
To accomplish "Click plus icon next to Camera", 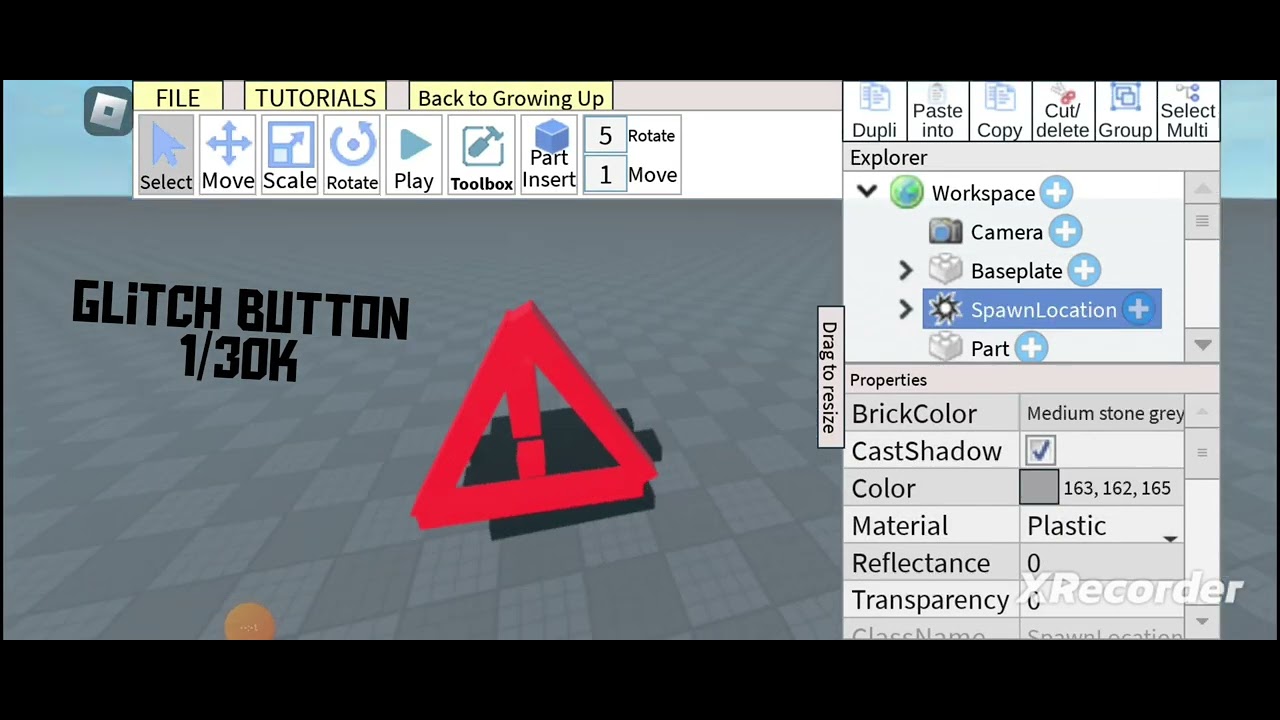I will (1065, 232).
